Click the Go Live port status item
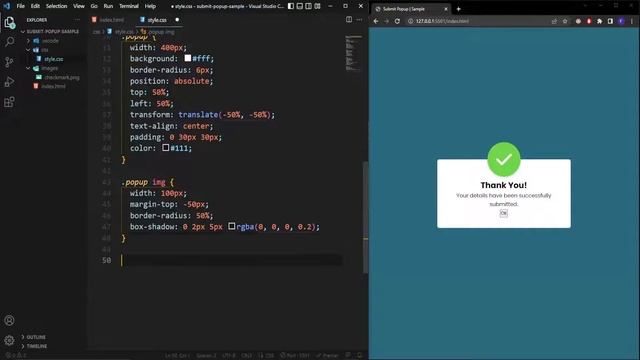This screenshot has width=640, height=360. click(295, 356)
